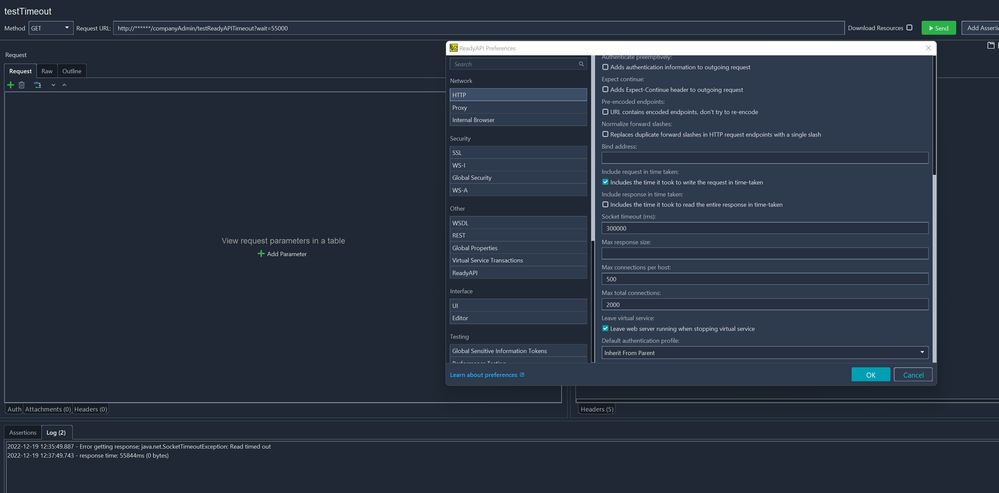999x493 pixels.
Task: Click the green add parameter plus icon
Action: (x=11, y=85)
